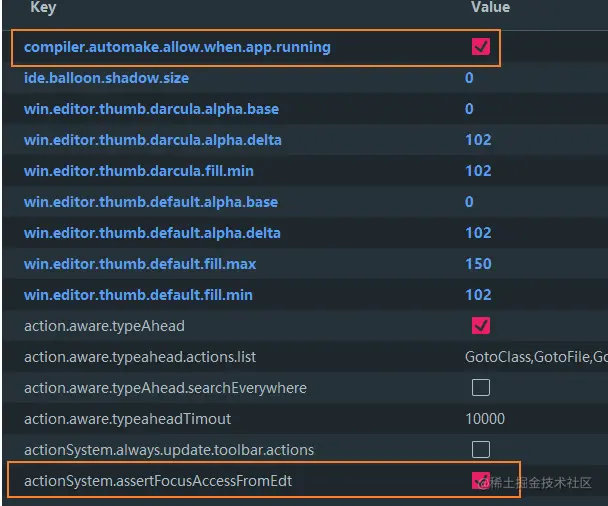Edit GotoClass,GotoFile value
The image size is (608, 506).
coord(536,357)
